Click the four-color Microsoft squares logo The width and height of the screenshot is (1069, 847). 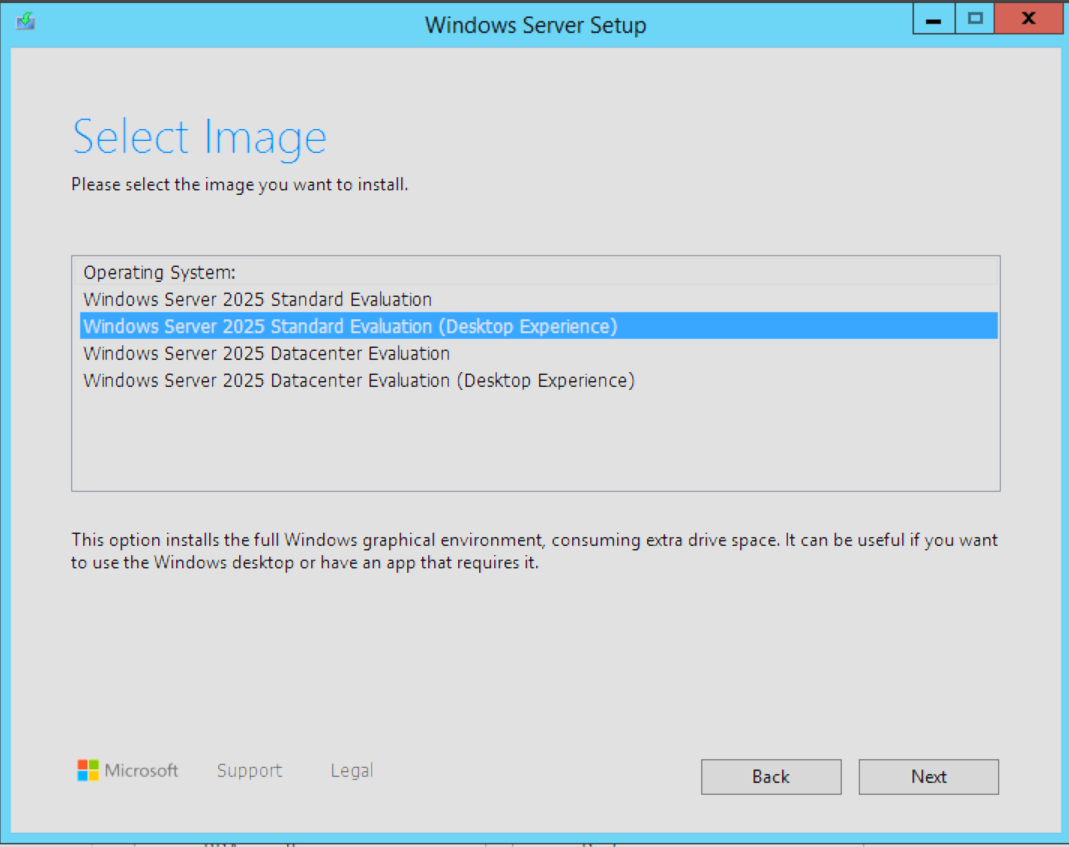click(x=88, y=770)
